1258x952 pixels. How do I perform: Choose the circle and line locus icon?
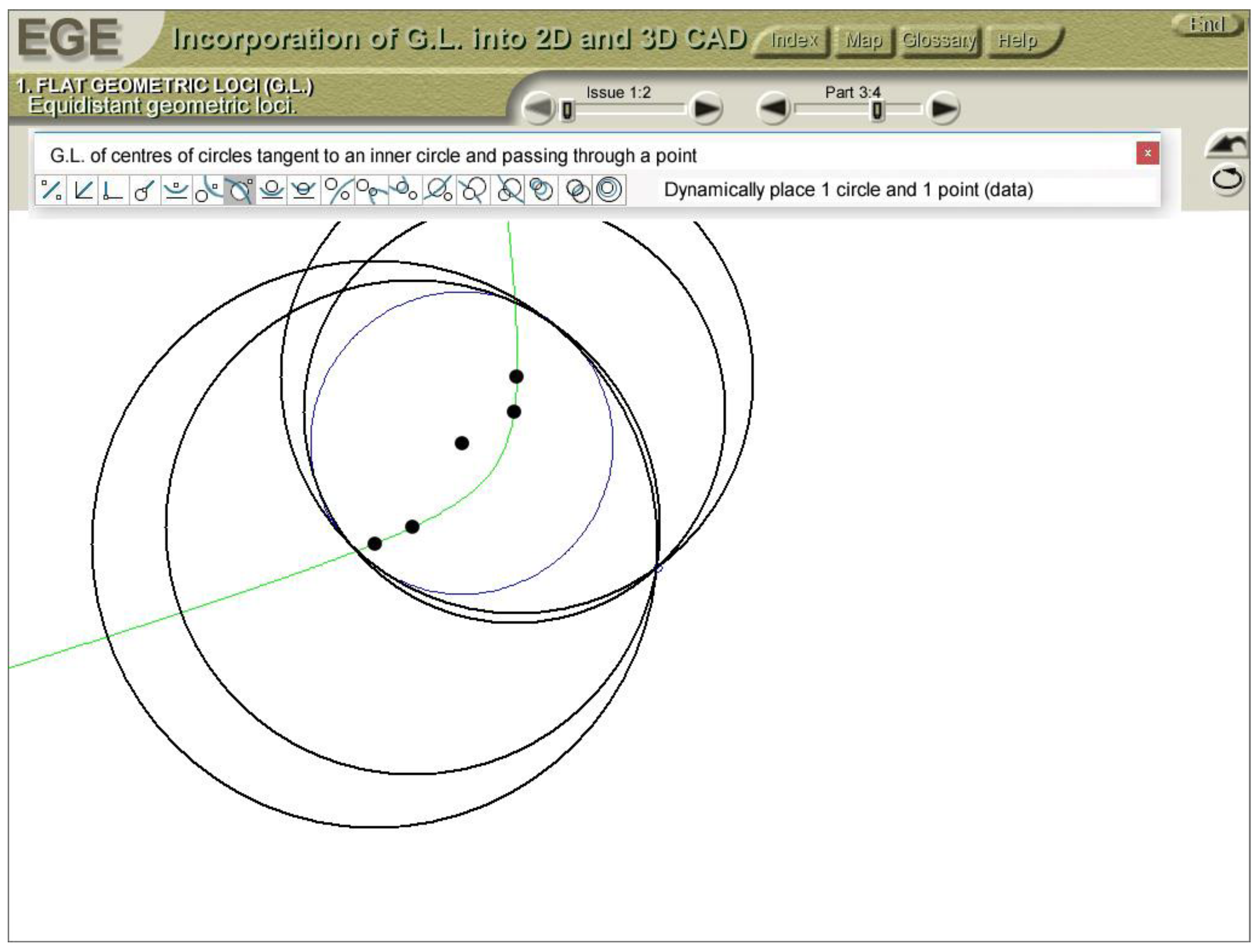pyautogui.click(x=145, y=190)
